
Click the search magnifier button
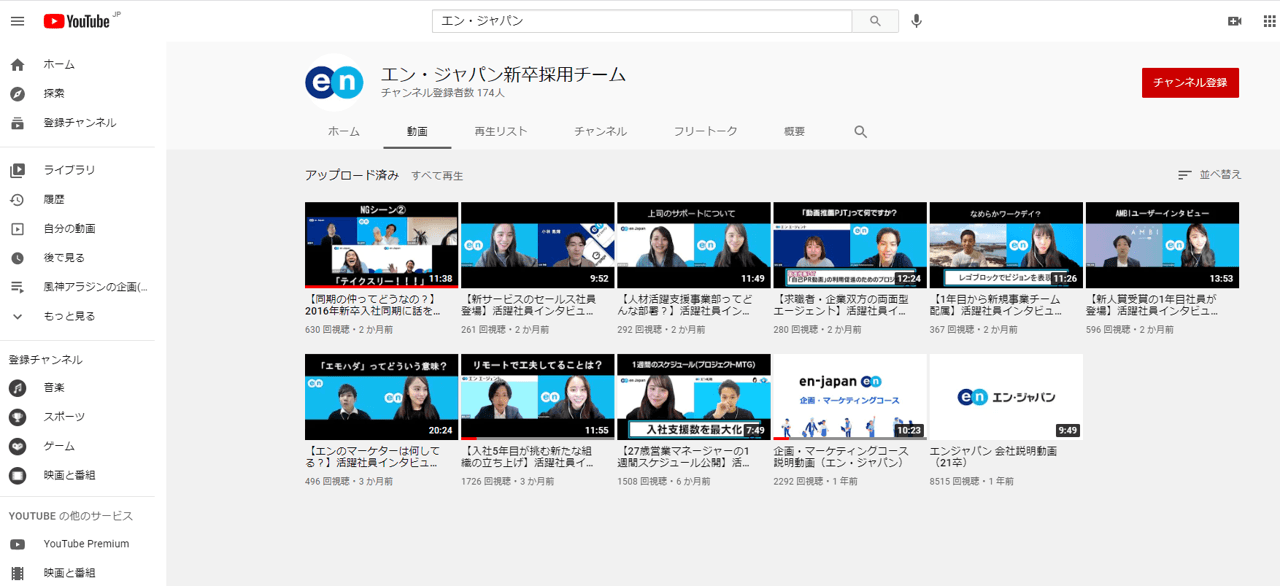[x=875, y=21]
